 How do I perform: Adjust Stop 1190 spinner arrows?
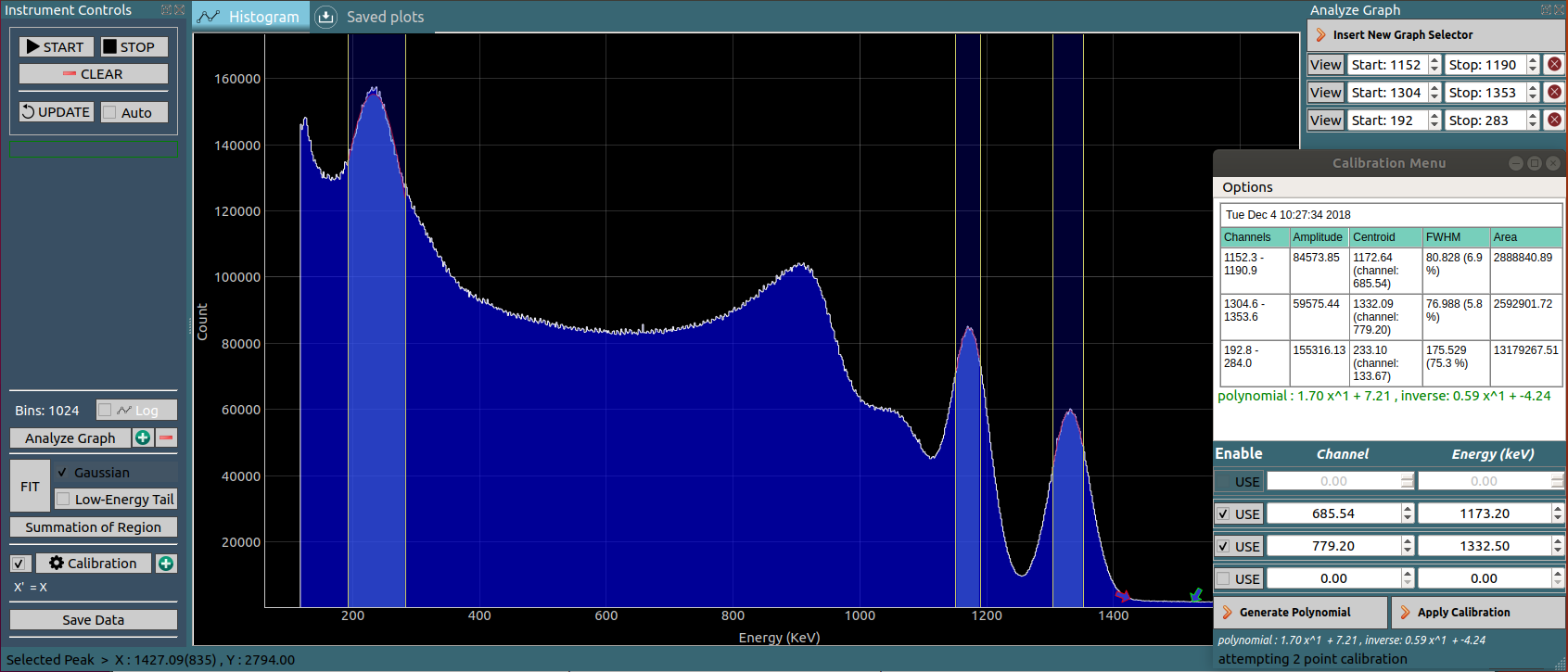1533,65
